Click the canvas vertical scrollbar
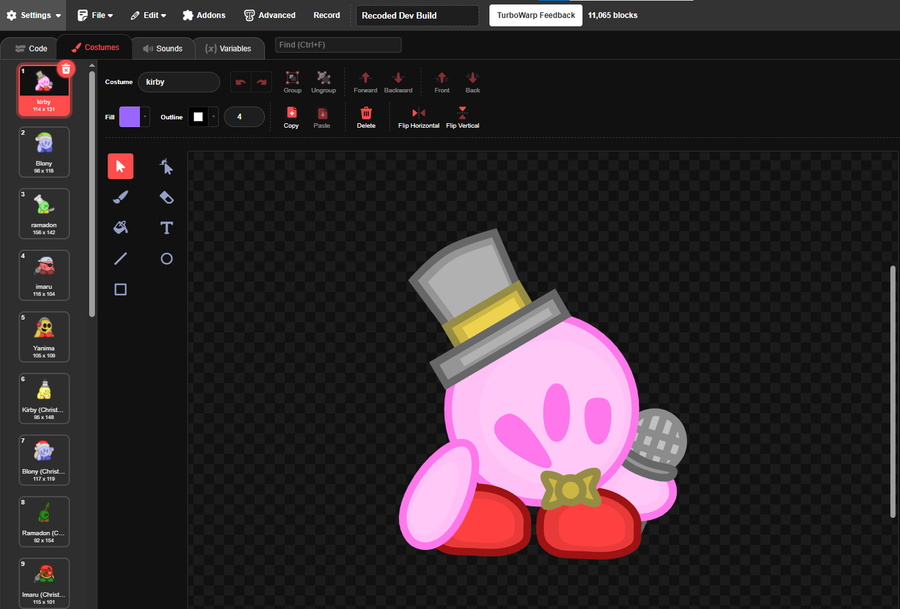The image size is (900, 609). pos(893,392)
